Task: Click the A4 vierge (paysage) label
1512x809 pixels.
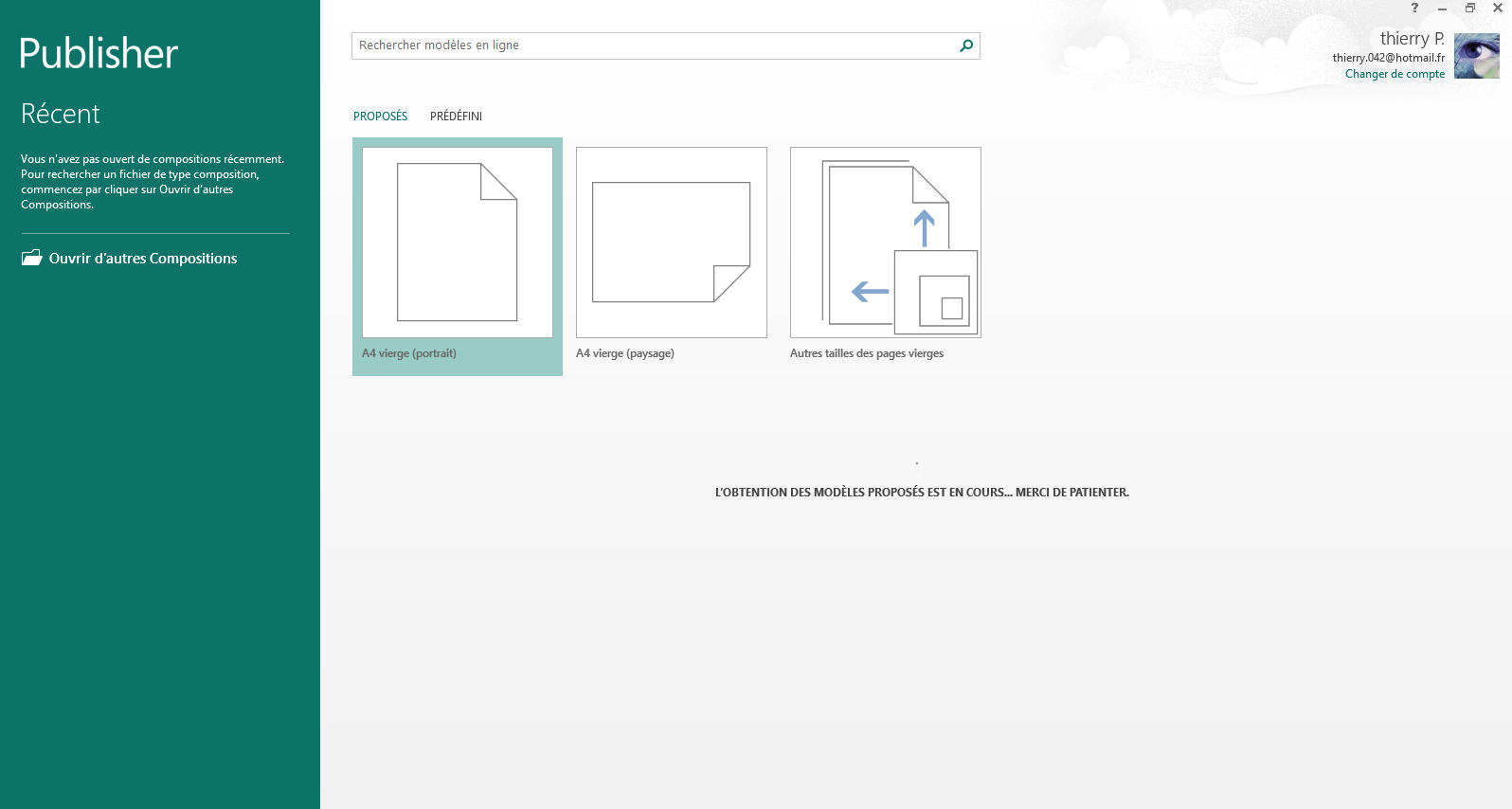Action: [625, 353]
